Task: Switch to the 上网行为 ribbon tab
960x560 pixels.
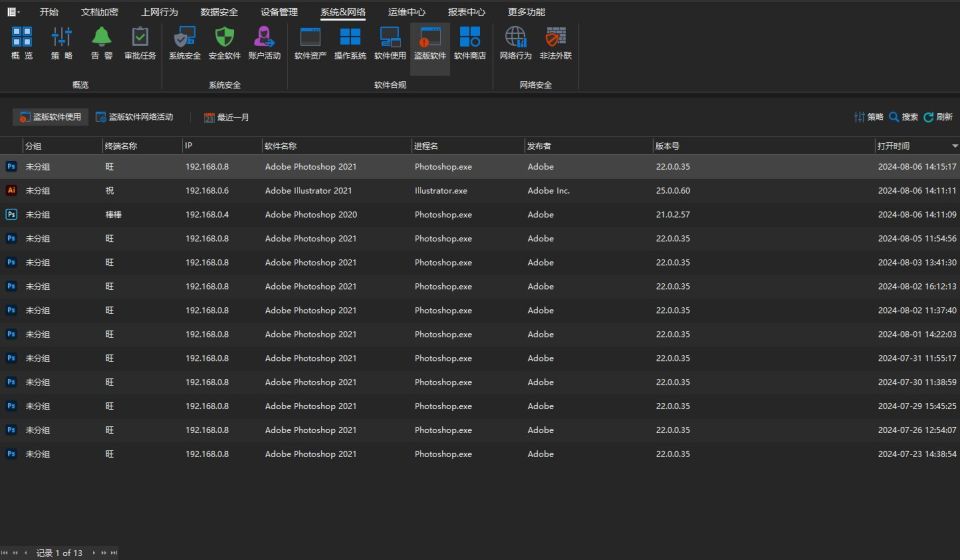Action: pyautogui.click(x=159, y=12)
